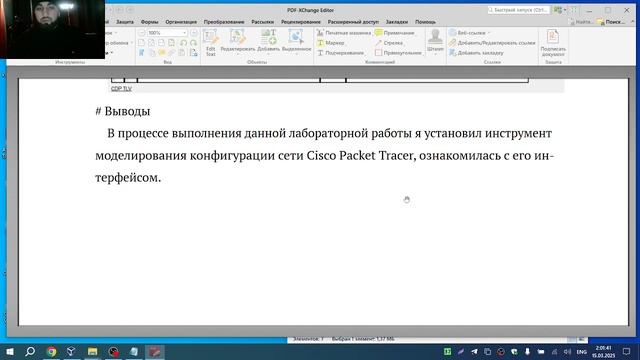
Task: Click the Поиск search button
Action: coord(611,22)
